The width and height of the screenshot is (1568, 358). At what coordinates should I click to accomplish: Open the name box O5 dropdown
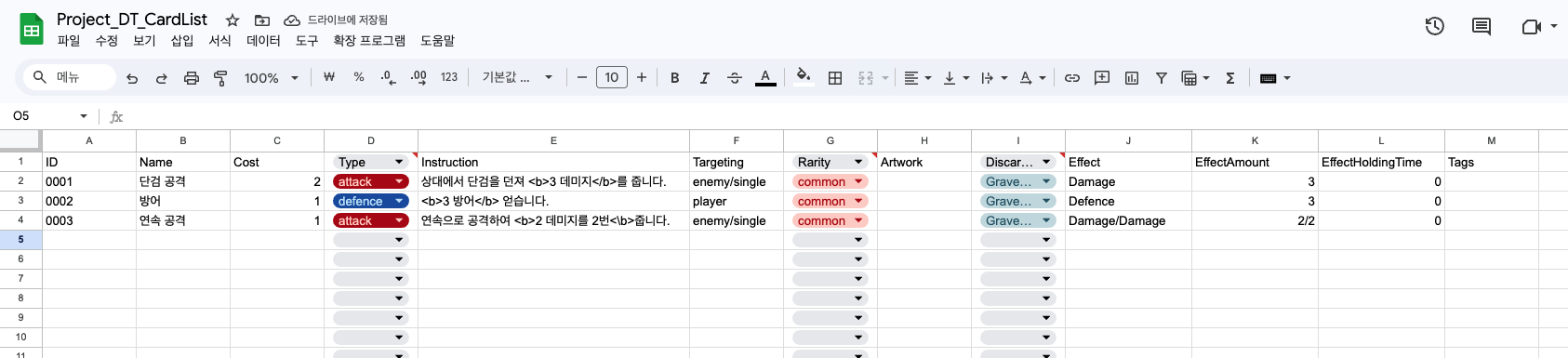84,116
